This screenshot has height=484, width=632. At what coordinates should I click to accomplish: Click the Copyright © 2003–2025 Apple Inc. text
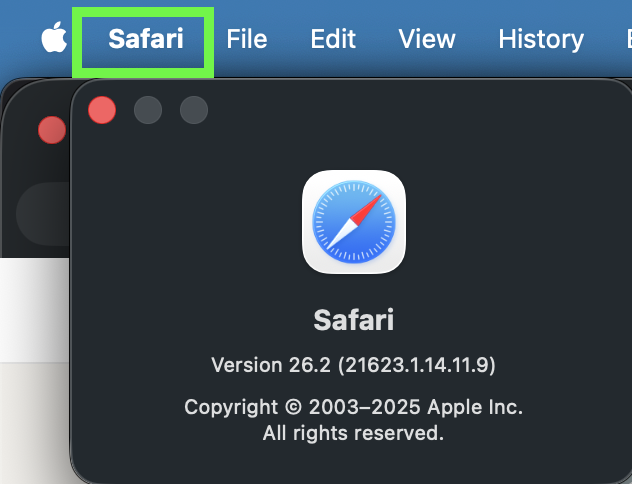(x=353, y=407)
